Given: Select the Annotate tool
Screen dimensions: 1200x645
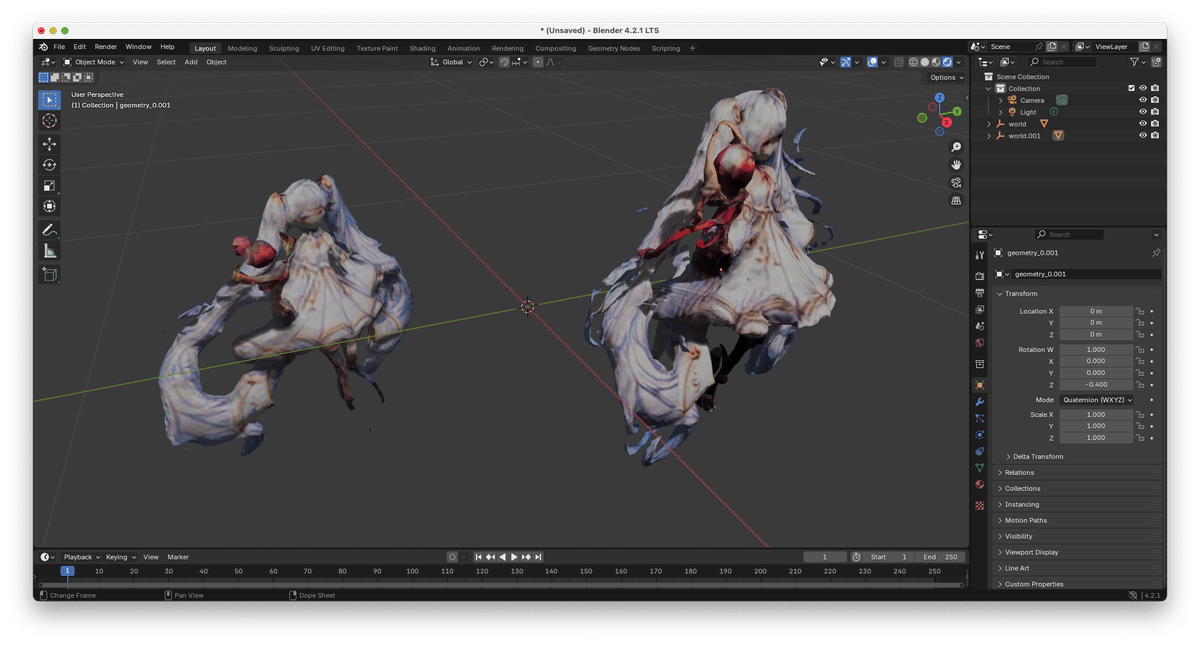Looking at the screenshot, I should [x=50, y=230].
